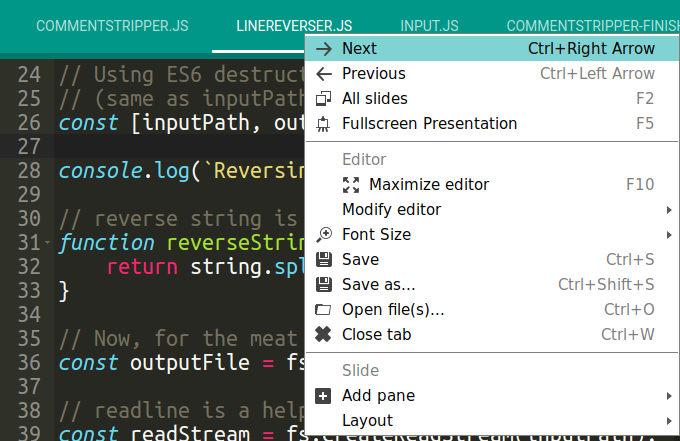Image resolution: width=680 pixels, height=441 pixels.
Task: Click the folder icon next to Open file(s)
Action: point(323,310)
